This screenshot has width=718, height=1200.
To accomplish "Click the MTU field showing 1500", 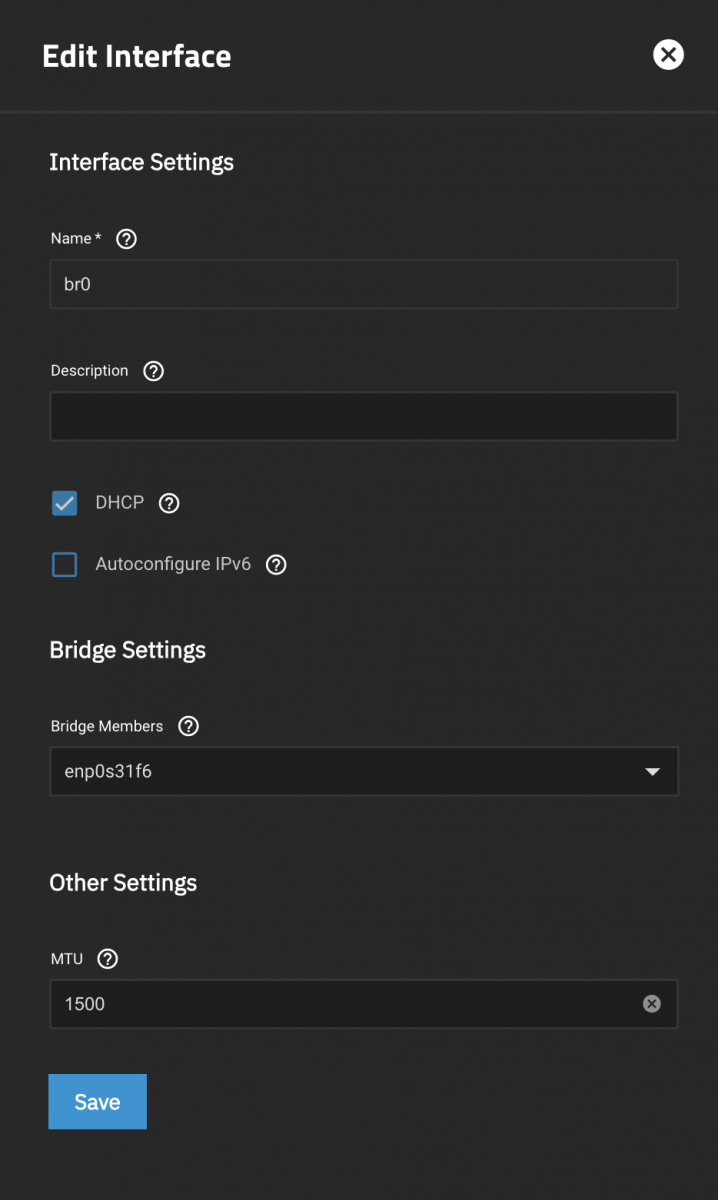I will (364, 1004).
